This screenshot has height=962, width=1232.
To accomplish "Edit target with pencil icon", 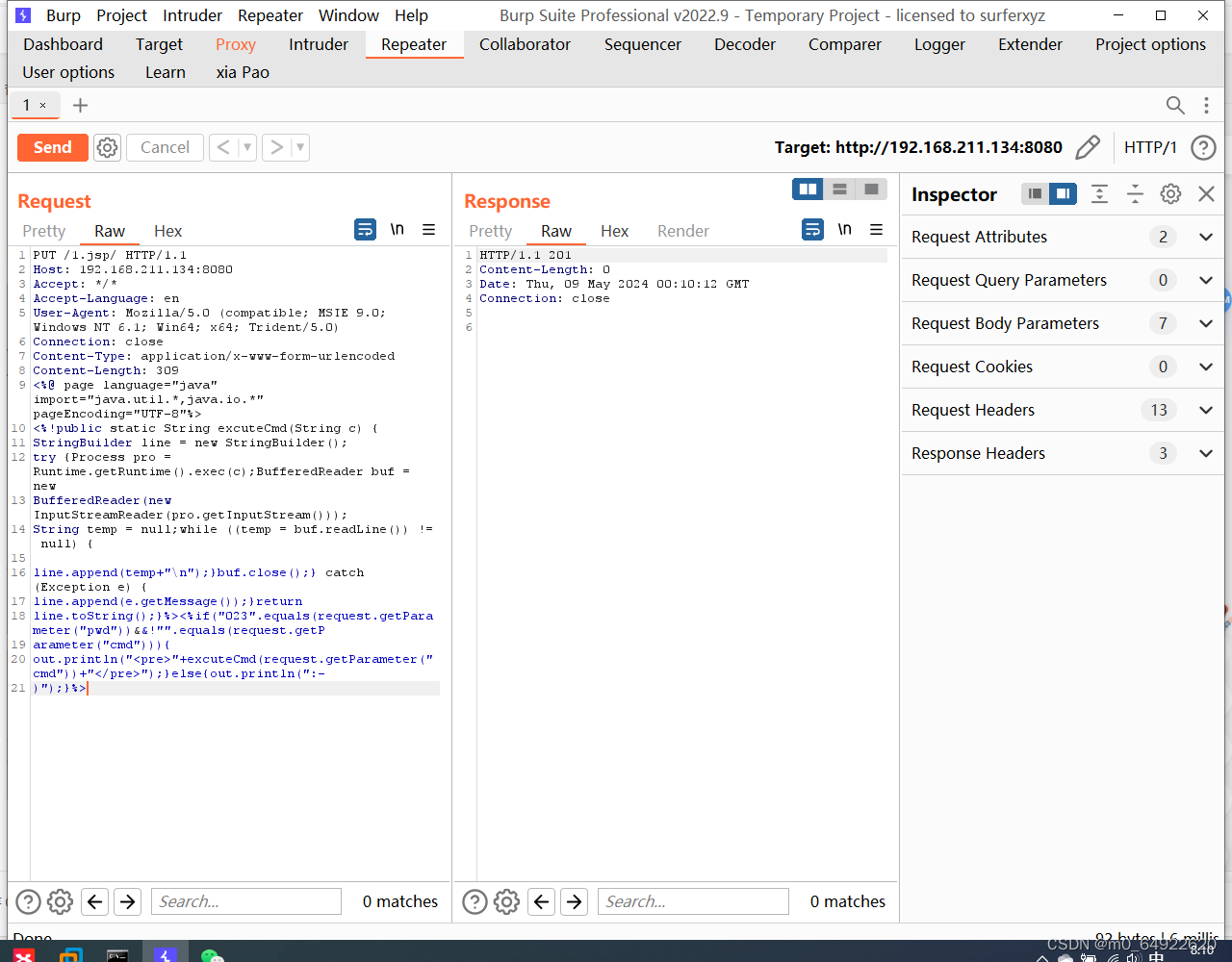I will point(1088,147).
